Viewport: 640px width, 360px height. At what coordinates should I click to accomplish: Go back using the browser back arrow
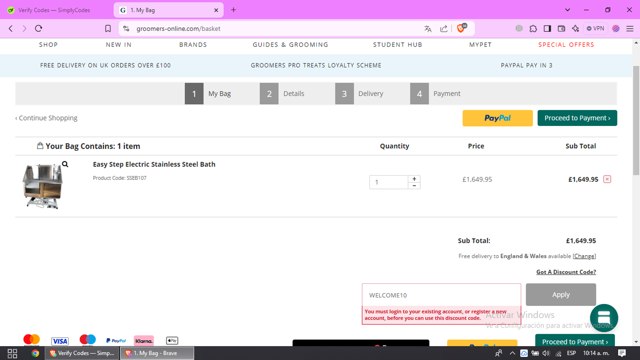(x=11, y=29)
